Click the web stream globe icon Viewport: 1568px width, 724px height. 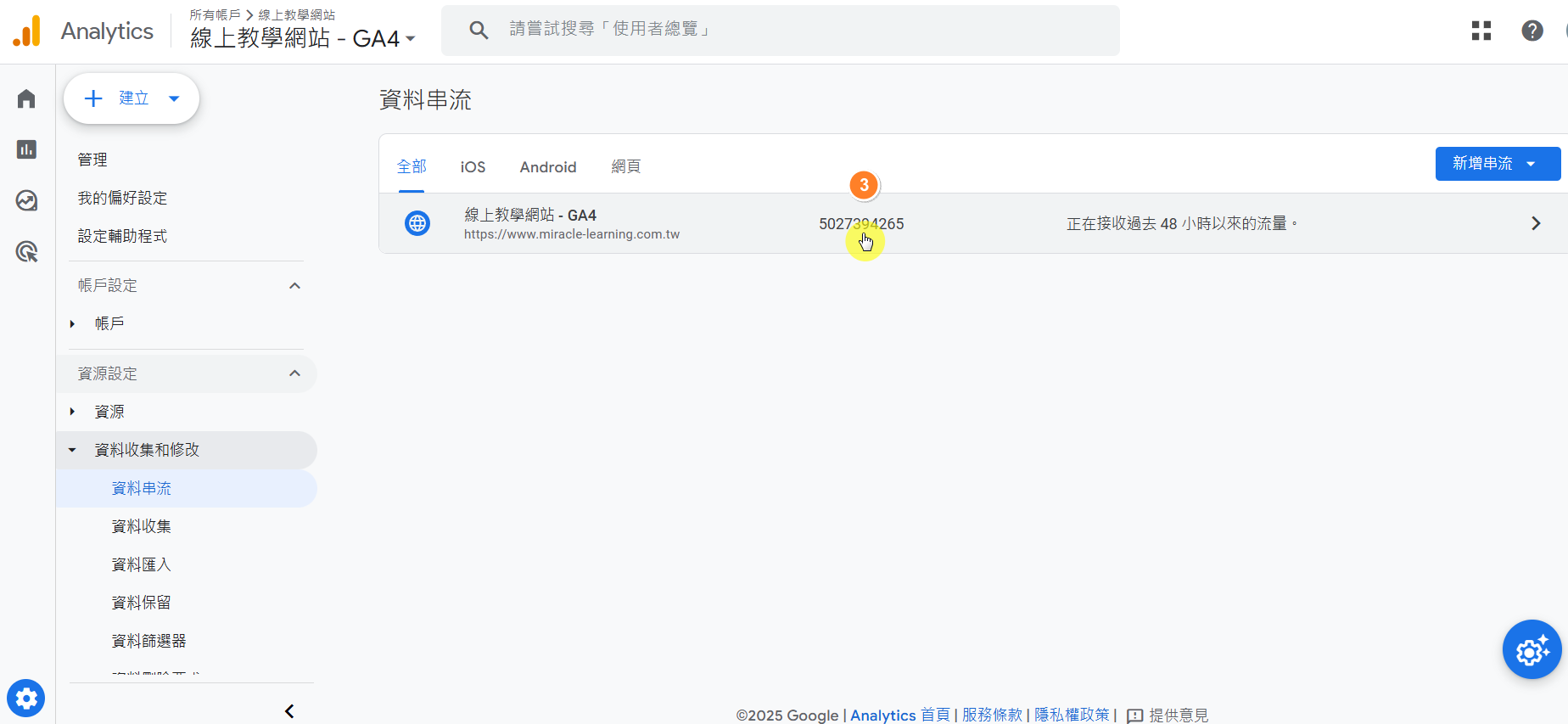click(x=417, y=223)
